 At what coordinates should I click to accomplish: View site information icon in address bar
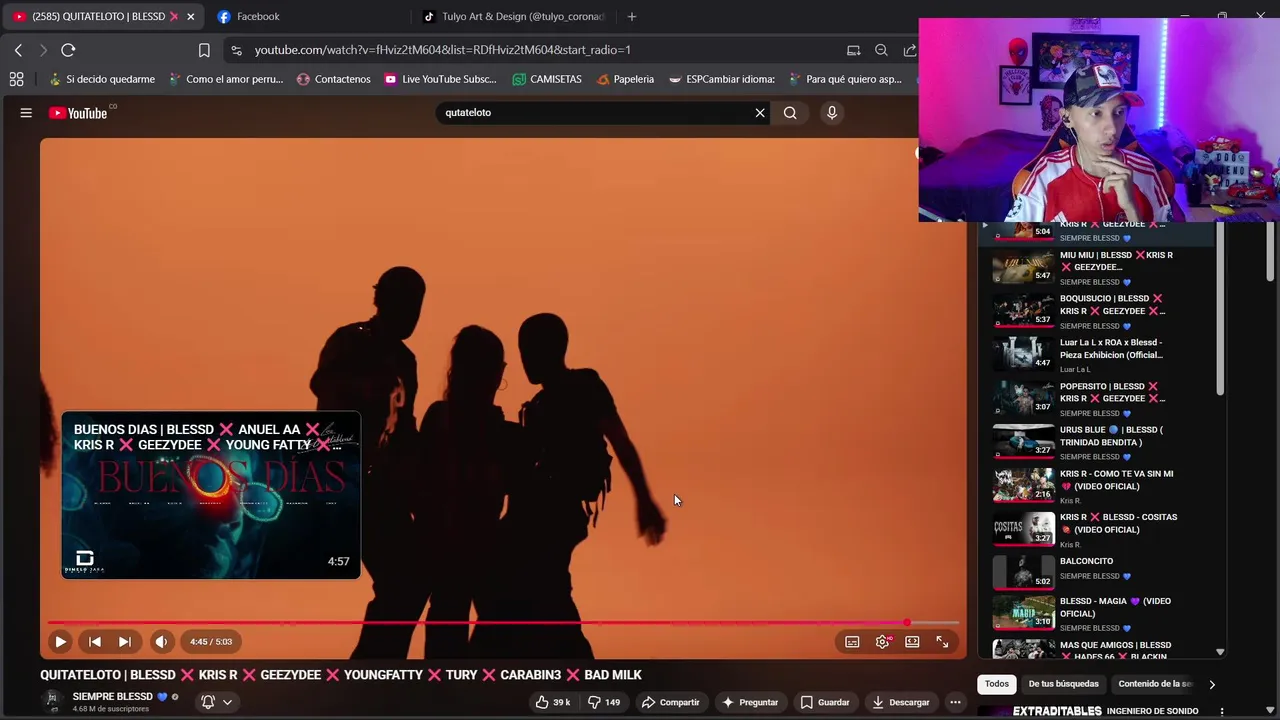(x=235, y=50)
